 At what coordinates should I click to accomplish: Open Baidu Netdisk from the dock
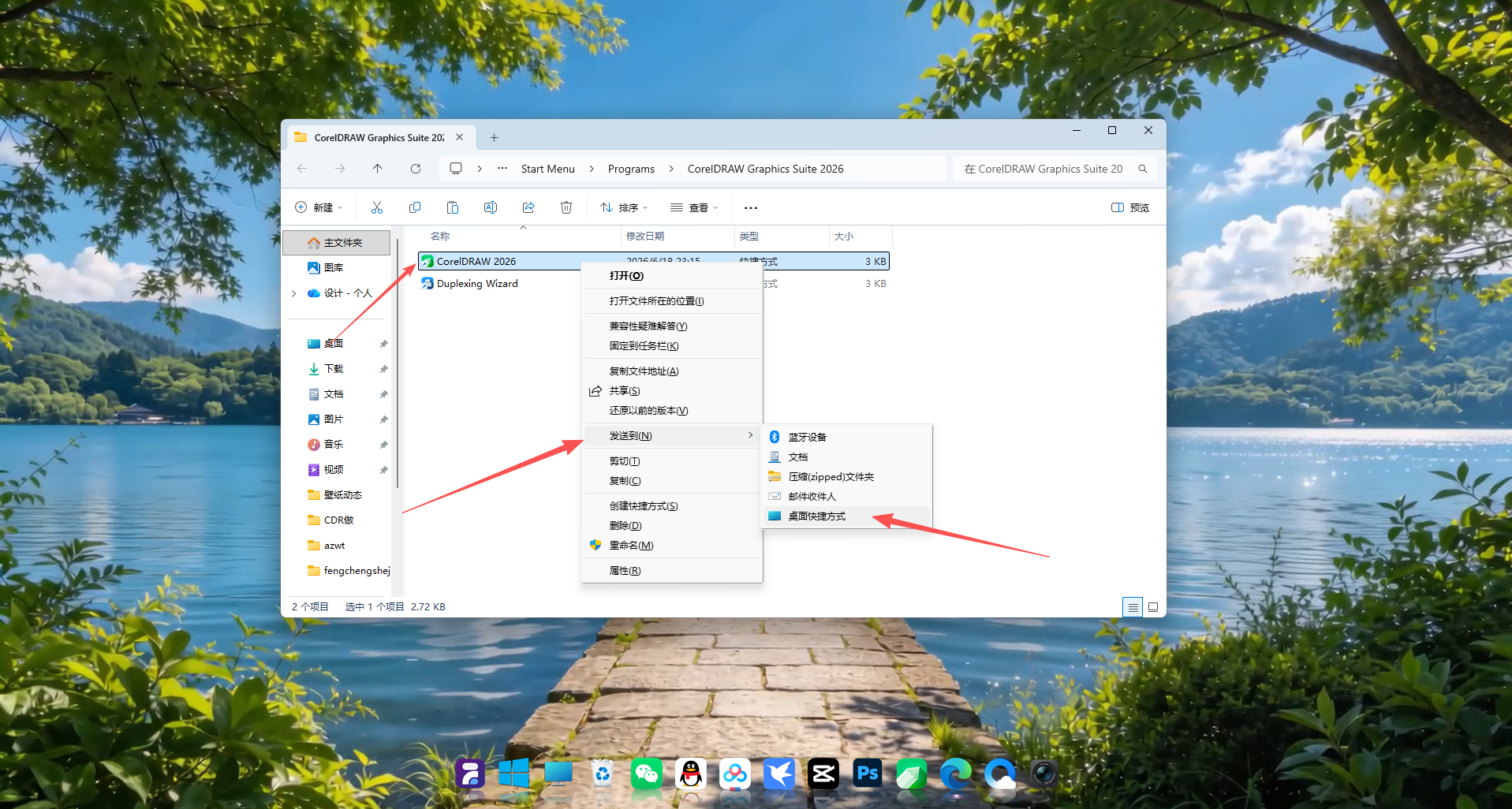point(735,774)
